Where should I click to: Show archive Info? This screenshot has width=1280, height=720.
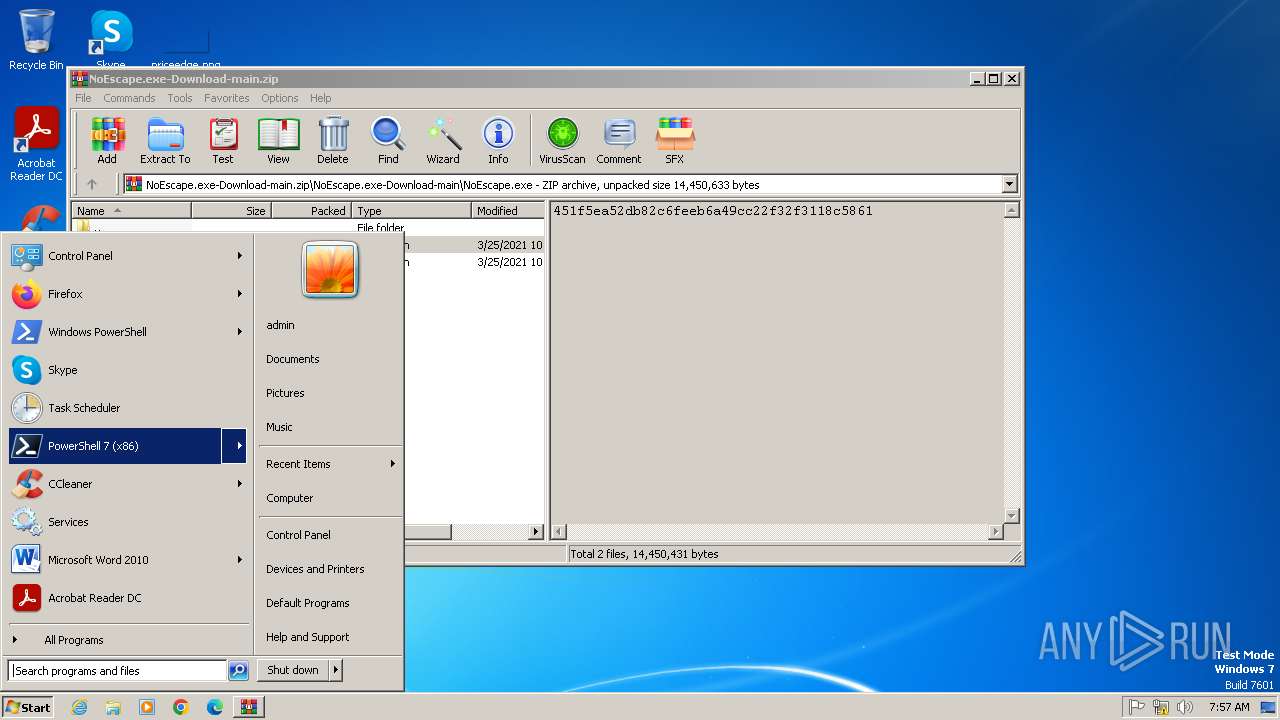coord(498,140)
